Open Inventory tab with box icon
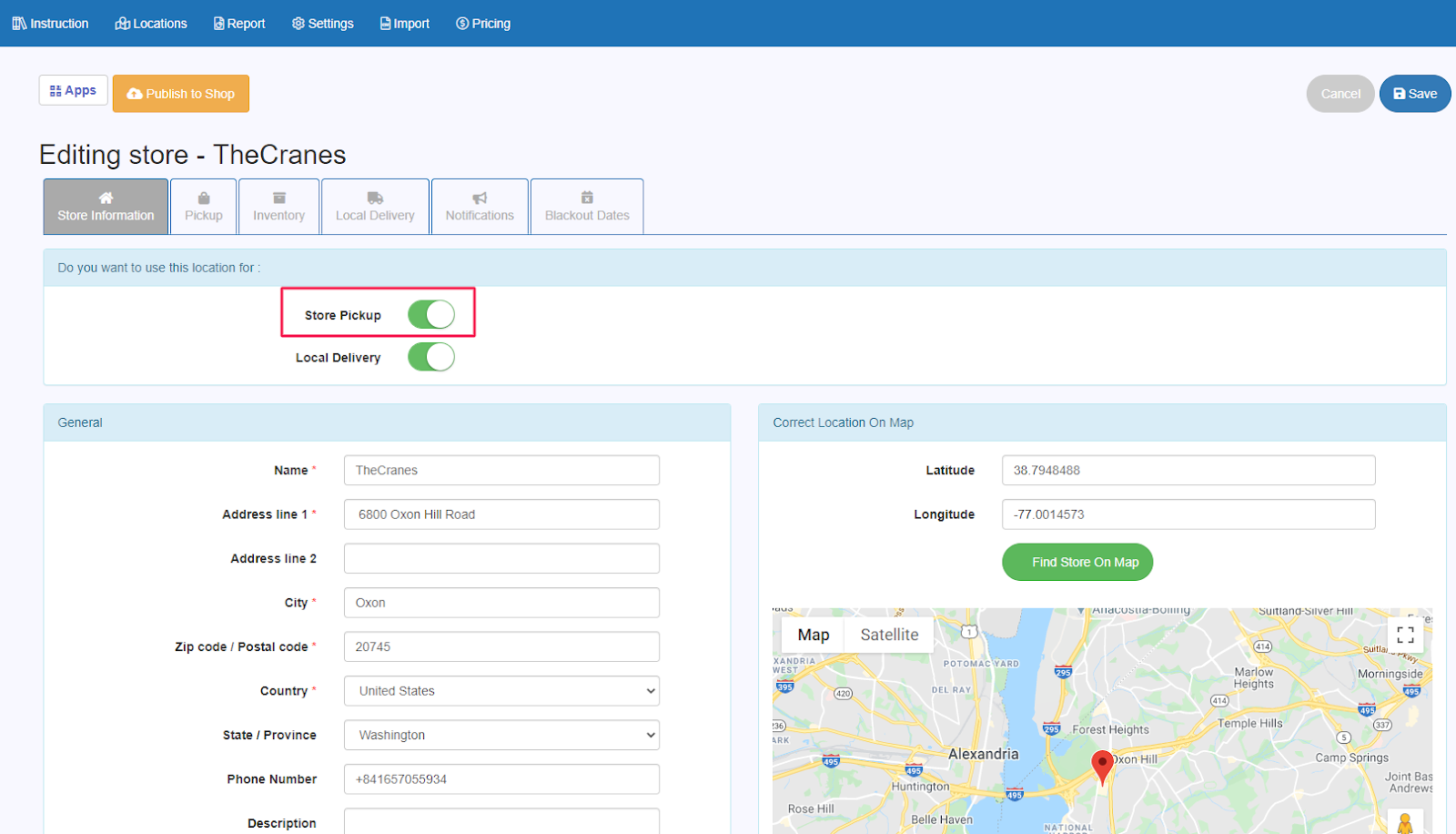Screen dimensions: 1456x834 pos(278,207)
